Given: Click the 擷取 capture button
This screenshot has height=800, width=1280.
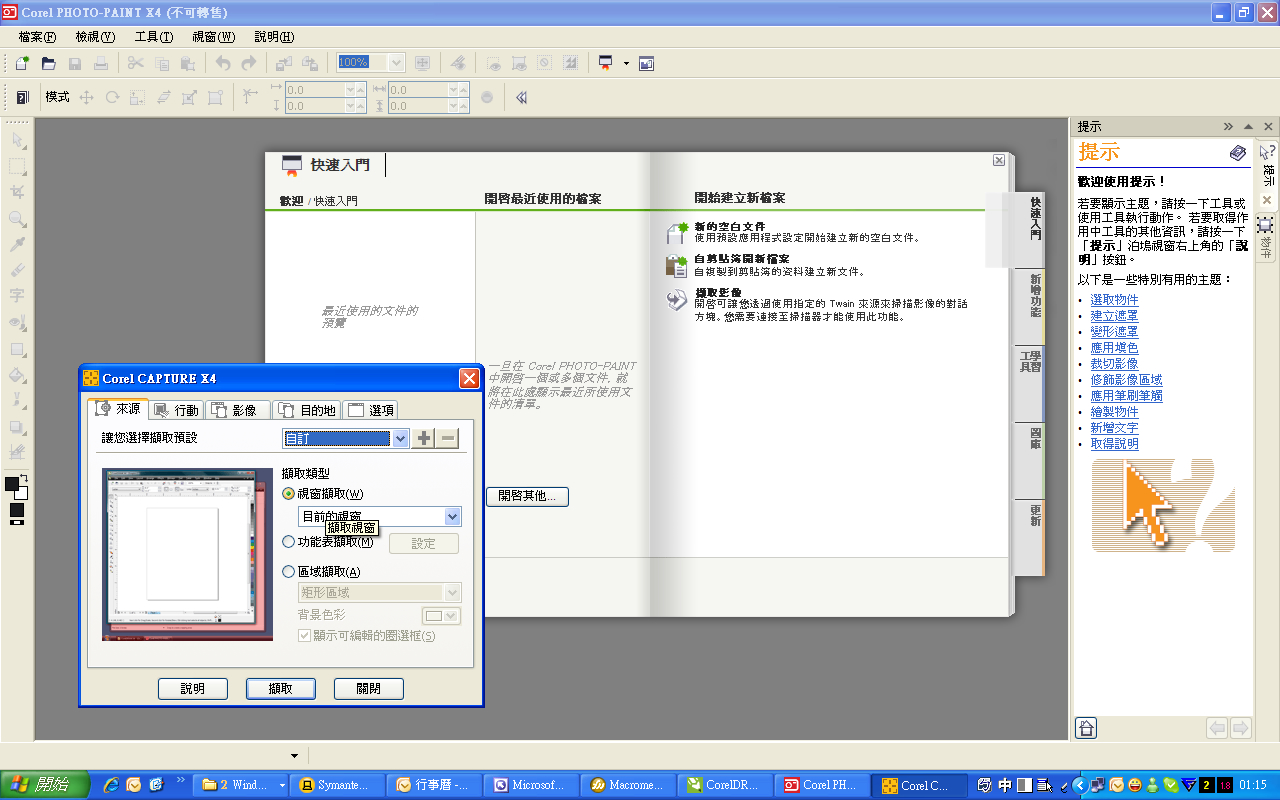Looking at the screenshot, I should point(281,688).
